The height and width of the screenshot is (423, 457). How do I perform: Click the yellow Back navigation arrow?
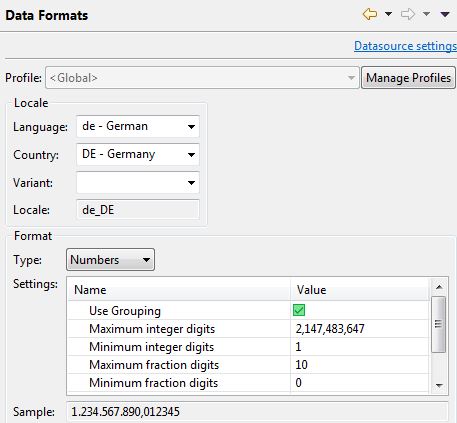370,14
